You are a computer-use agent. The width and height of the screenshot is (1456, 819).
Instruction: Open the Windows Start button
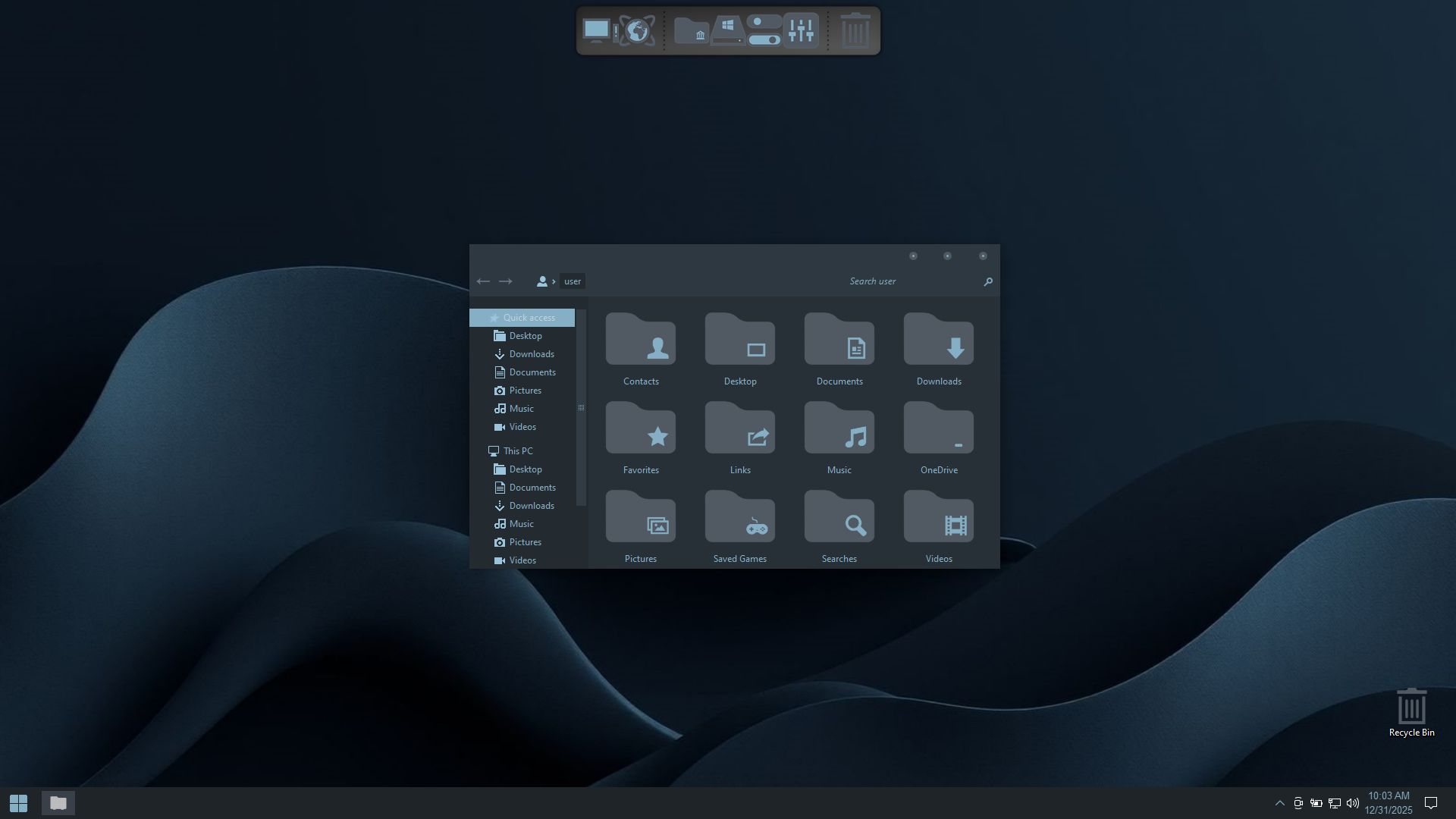pos(19,803)
